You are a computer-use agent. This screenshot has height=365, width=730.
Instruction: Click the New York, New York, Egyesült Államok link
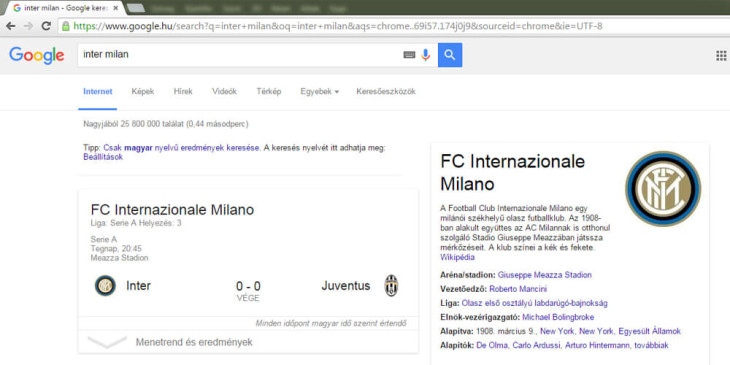610,331
